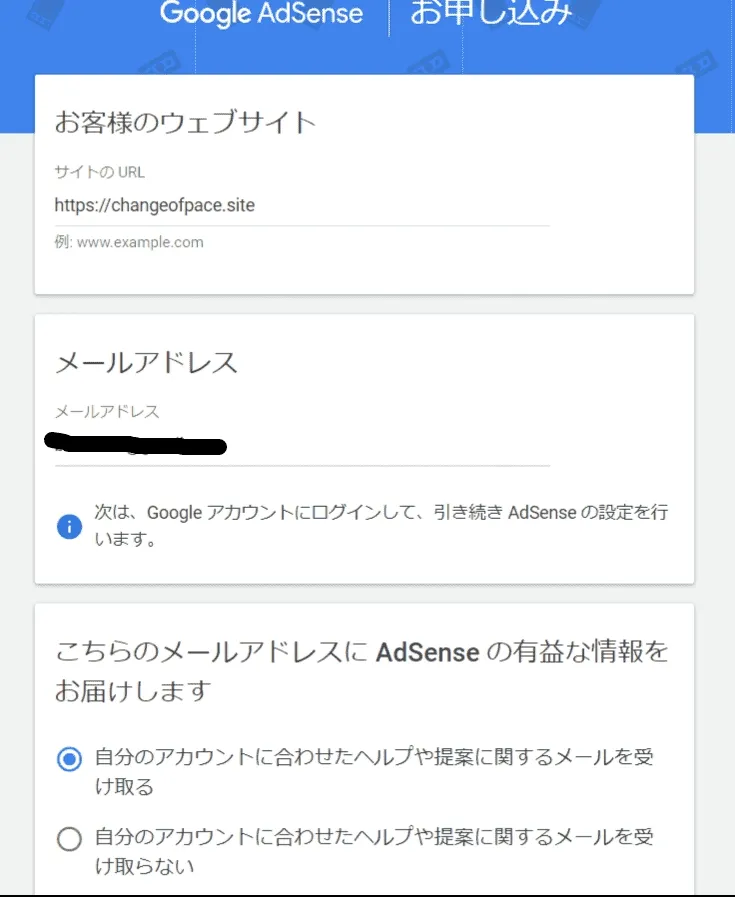This screenshot has height=897, width=735.
Task: Click the underline beneath the email field
Action: pyautogui.click(x=300, y=466)
